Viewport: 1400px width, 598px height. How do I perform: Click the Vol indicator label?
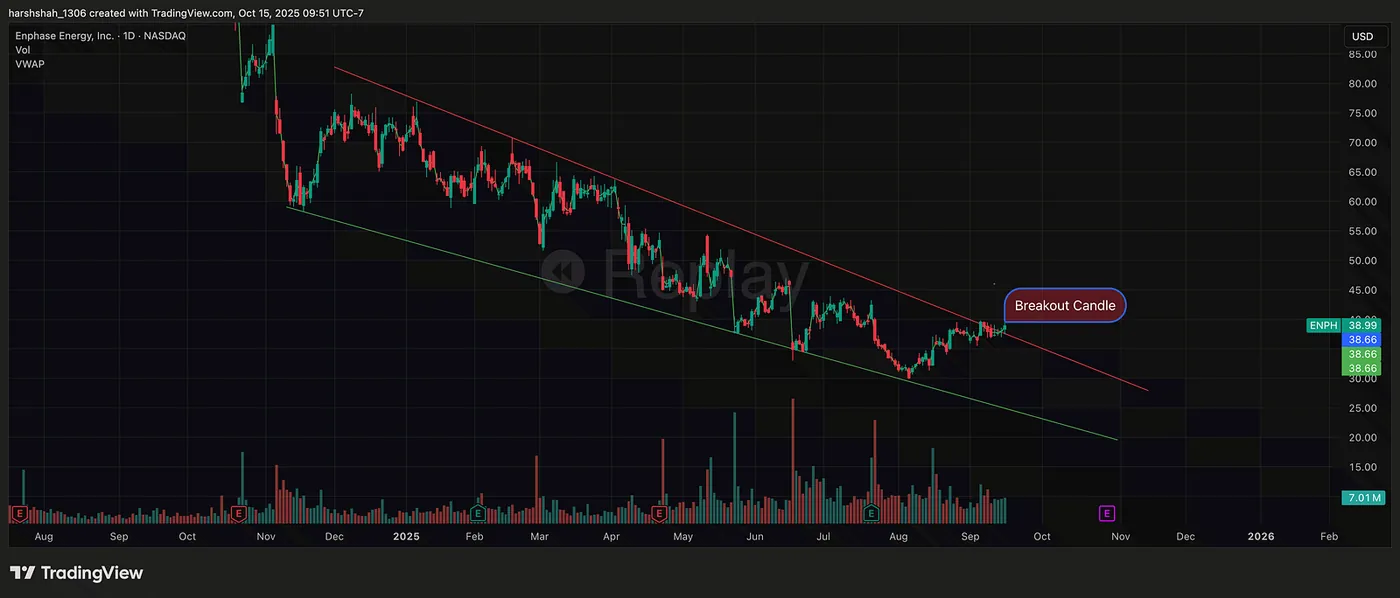tap(22, 50)
